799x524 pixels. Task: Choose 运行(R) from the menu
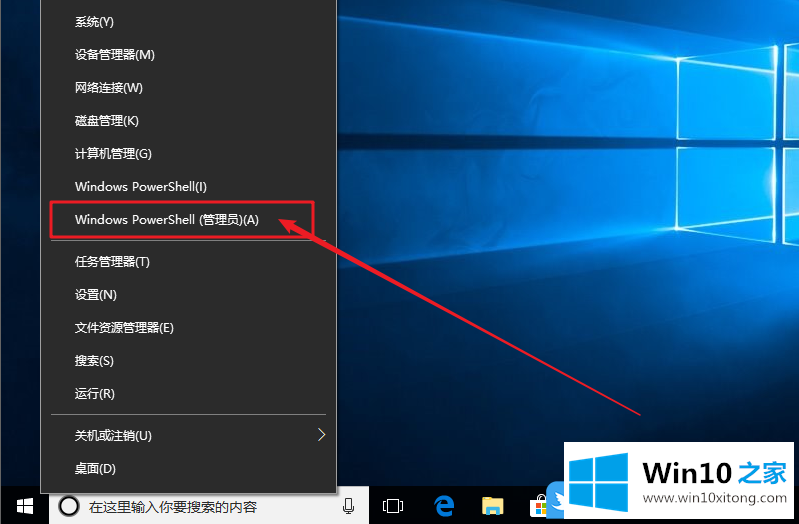[189, 394]
